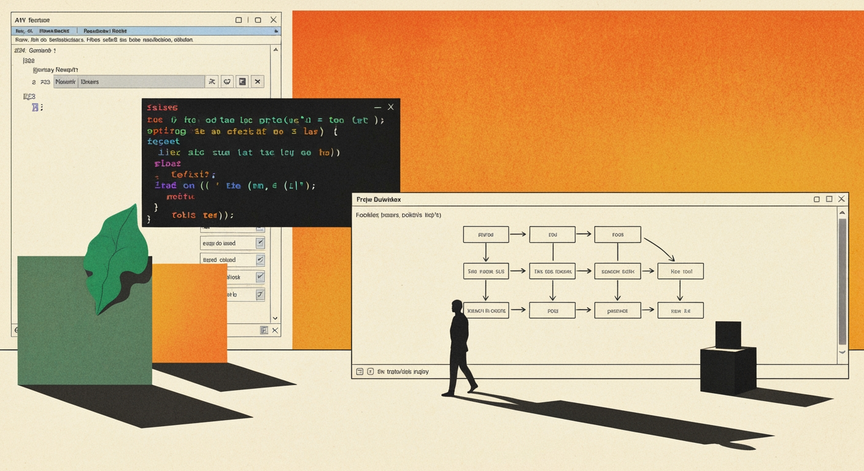Click the second node in the flowchart's middle row
The image size is (864, 471).
(x=552, y=271)
